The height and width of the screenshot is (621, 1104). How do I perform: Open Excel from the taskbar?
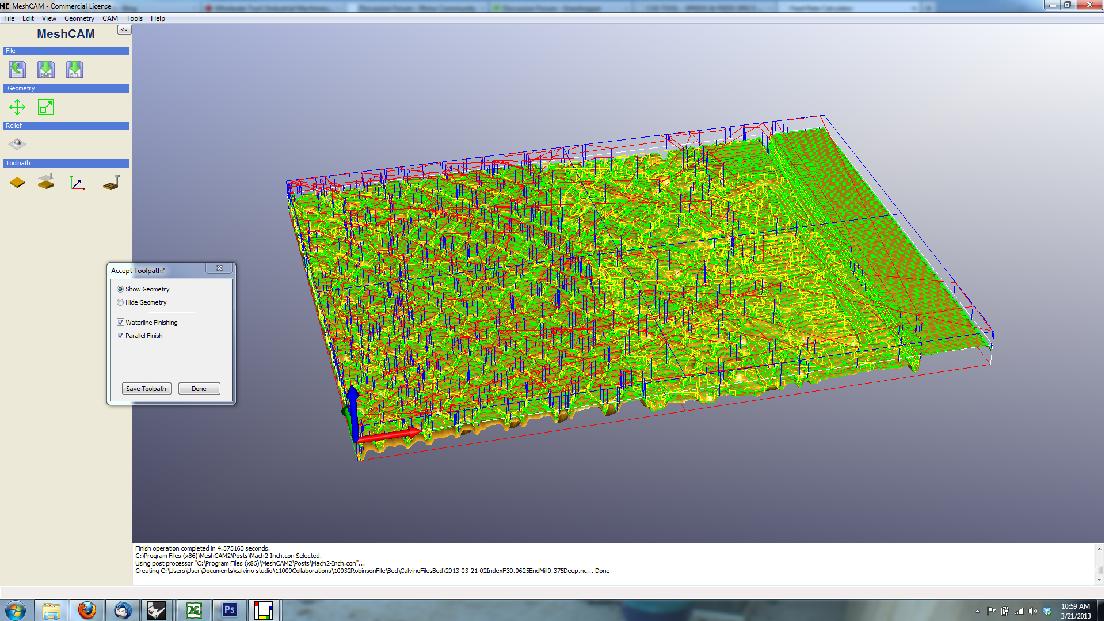click(x=194, y=610)
